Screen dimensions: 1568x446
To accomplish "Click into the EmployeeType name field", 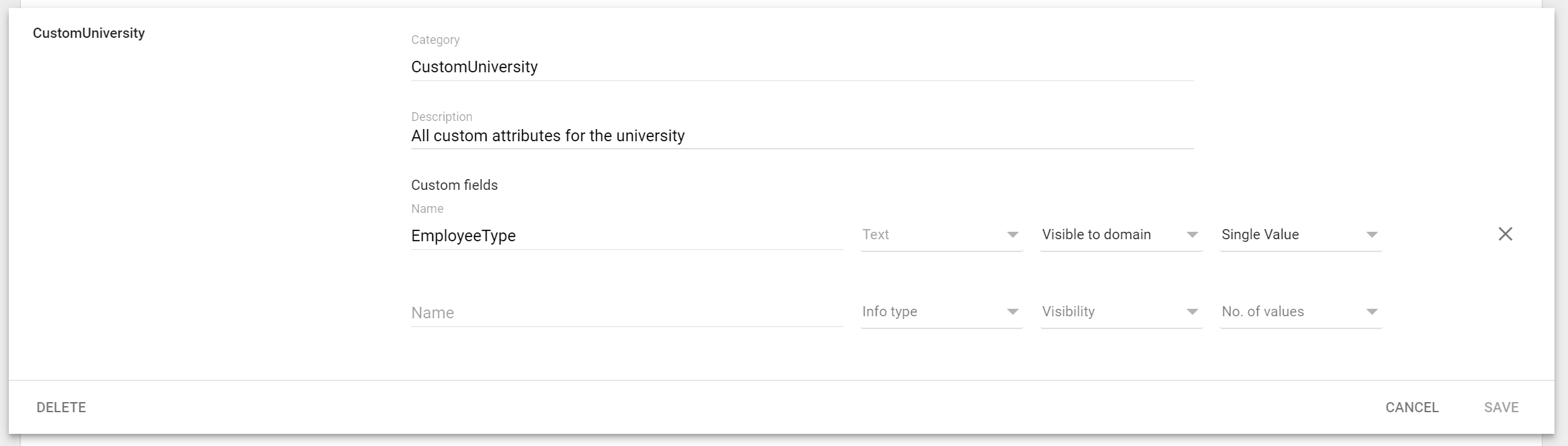I will click(627, 236).
